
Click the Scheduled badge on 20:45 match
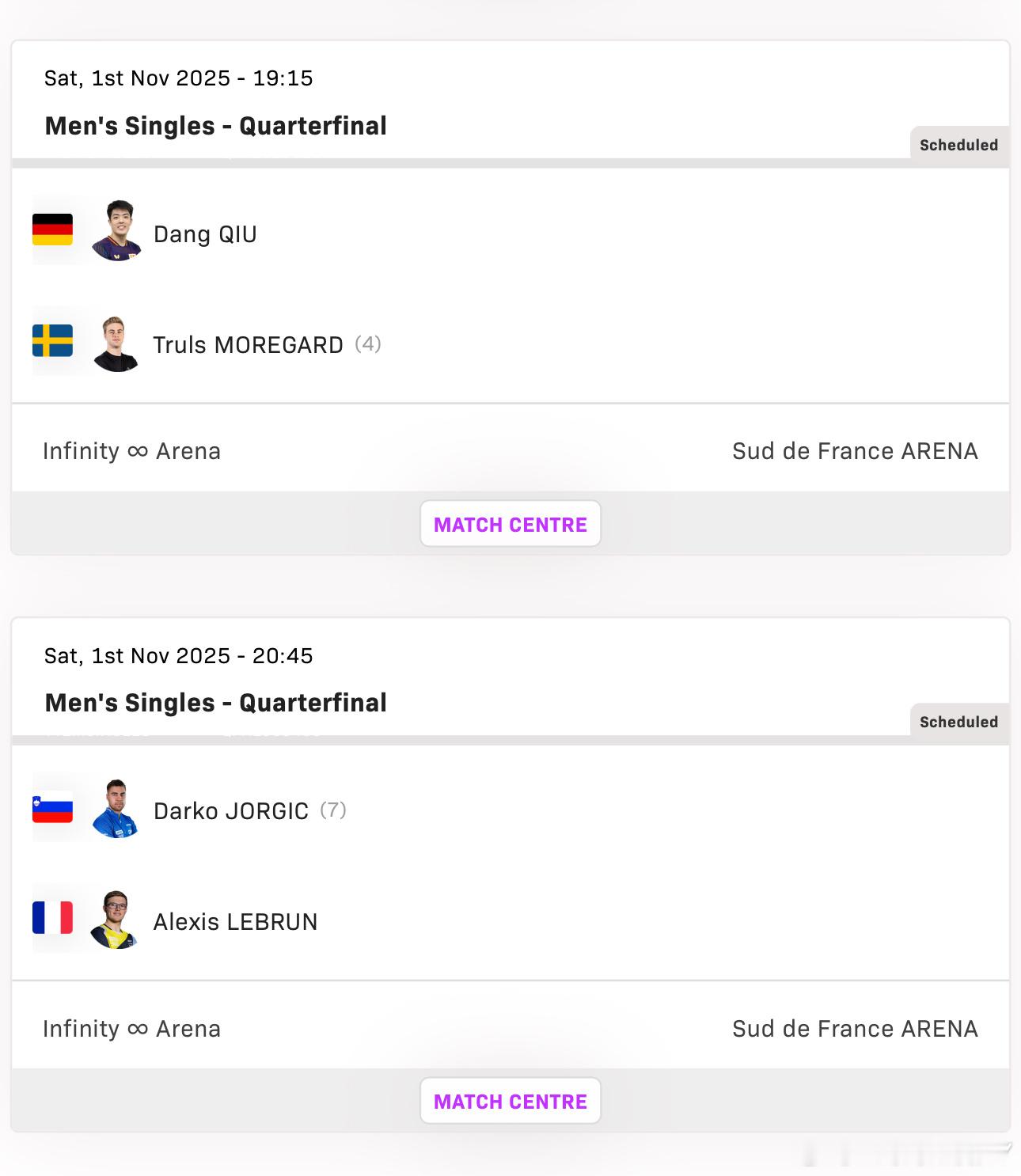click(958, 723)
